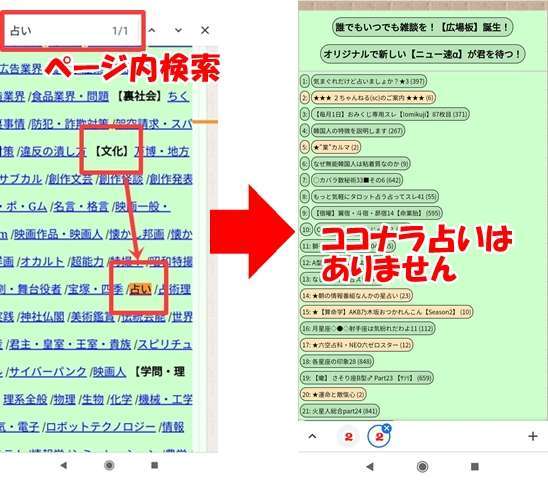Open the 映画作品・映画人 board link
The image size is (548, 480).
[x=58, y=234]
